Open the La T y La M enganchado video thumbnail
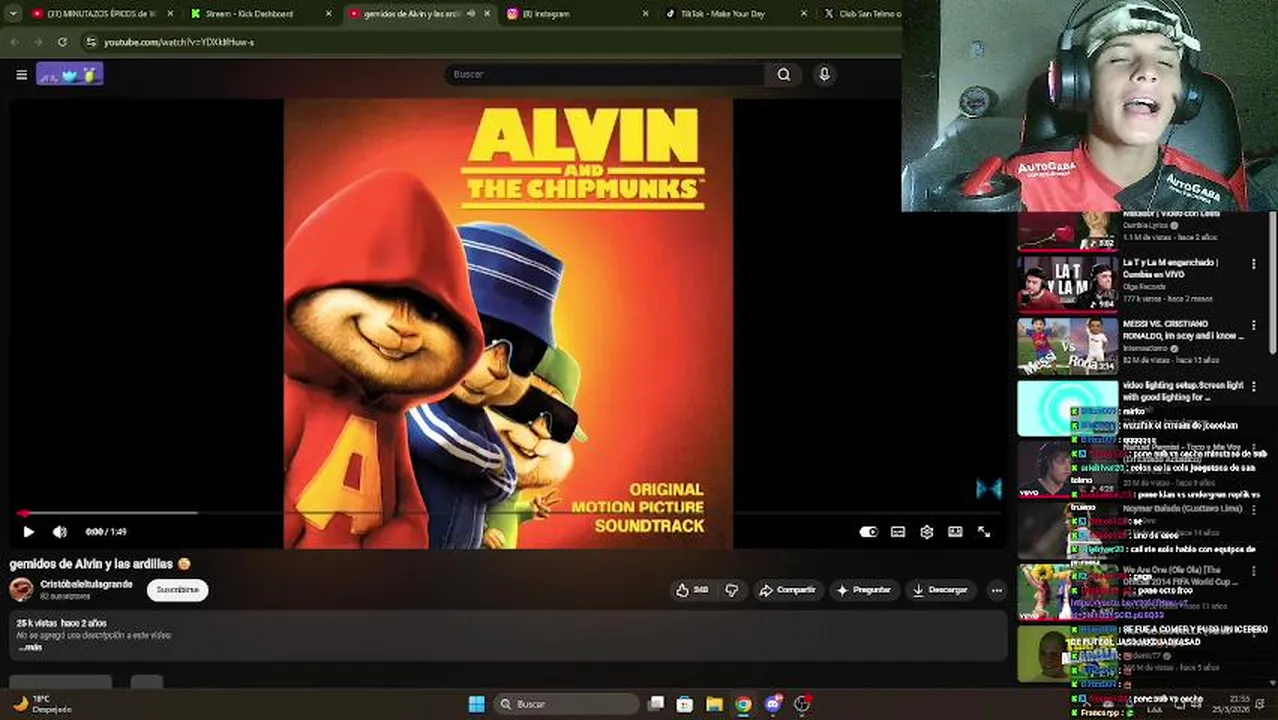Image resolution: width=1278 pixels, height=720 pixels. [x=1067, y=283]
